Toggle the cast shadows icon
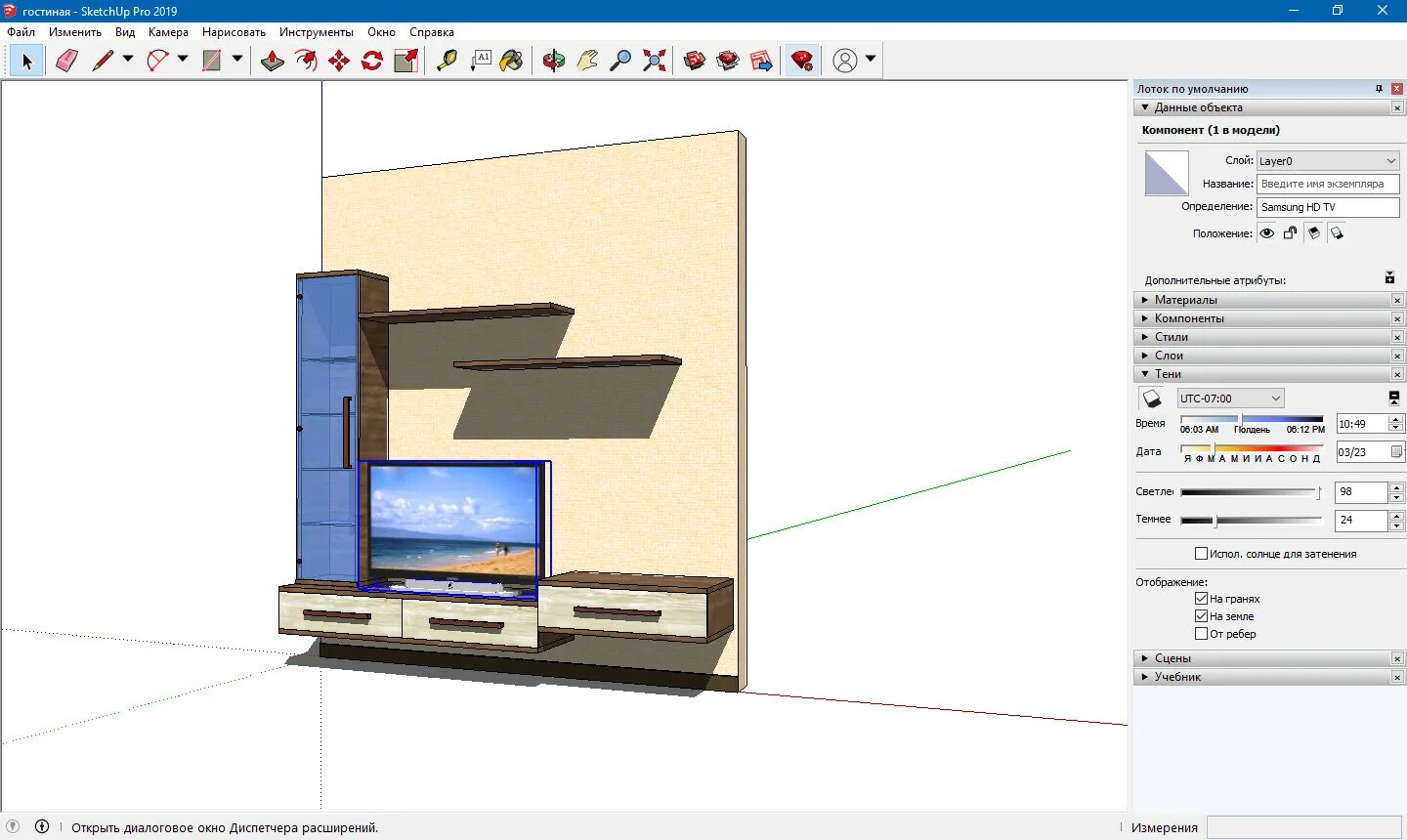This screenshot has height=840, width=1407. [x=1337, y=233]
